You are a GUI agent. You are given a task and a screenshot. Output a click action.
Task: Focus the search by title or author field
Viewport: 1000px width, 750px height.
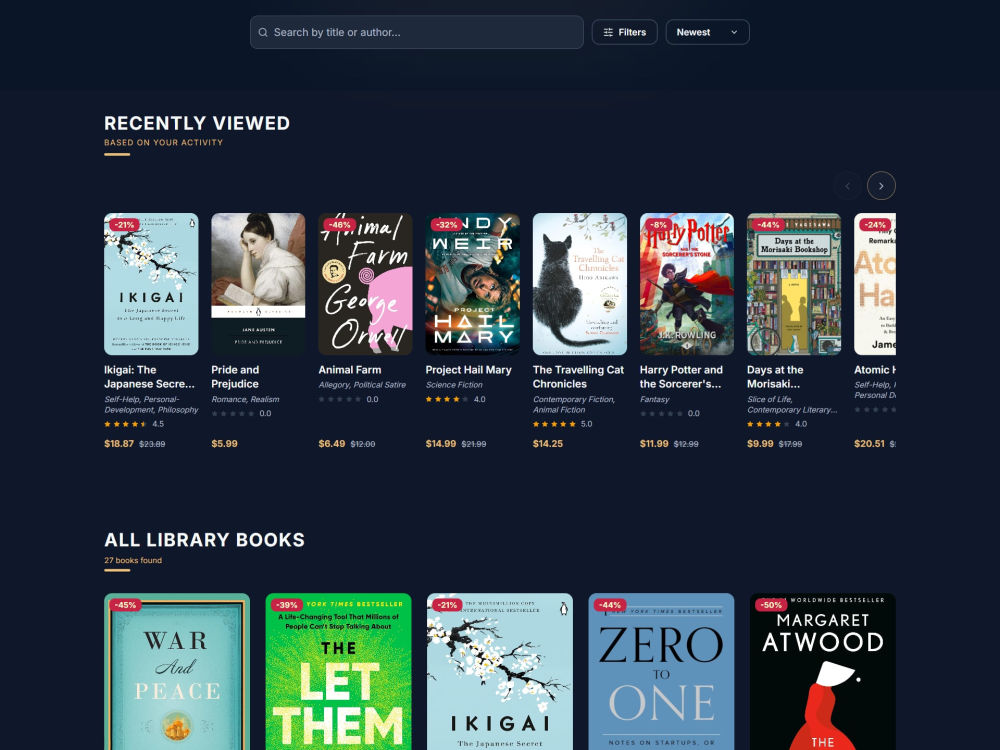coord(416,33)
